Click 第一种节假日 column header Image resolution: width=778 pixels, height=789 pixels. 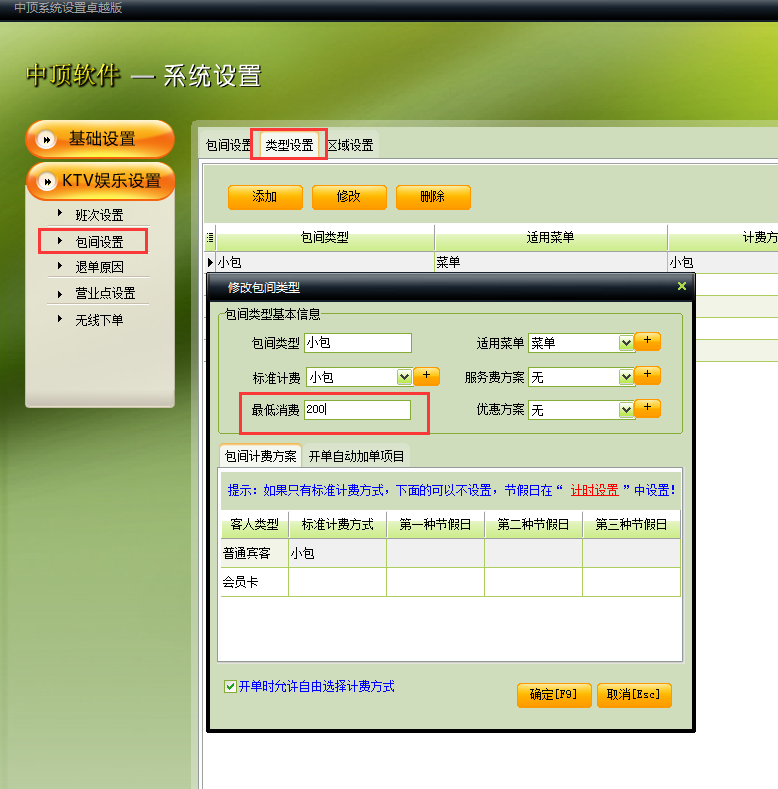pos(435,525)
